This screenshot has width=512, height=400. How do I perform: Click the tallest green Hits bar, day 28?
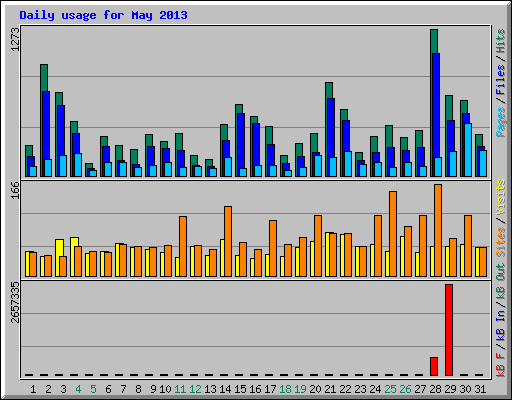(434, 41)
